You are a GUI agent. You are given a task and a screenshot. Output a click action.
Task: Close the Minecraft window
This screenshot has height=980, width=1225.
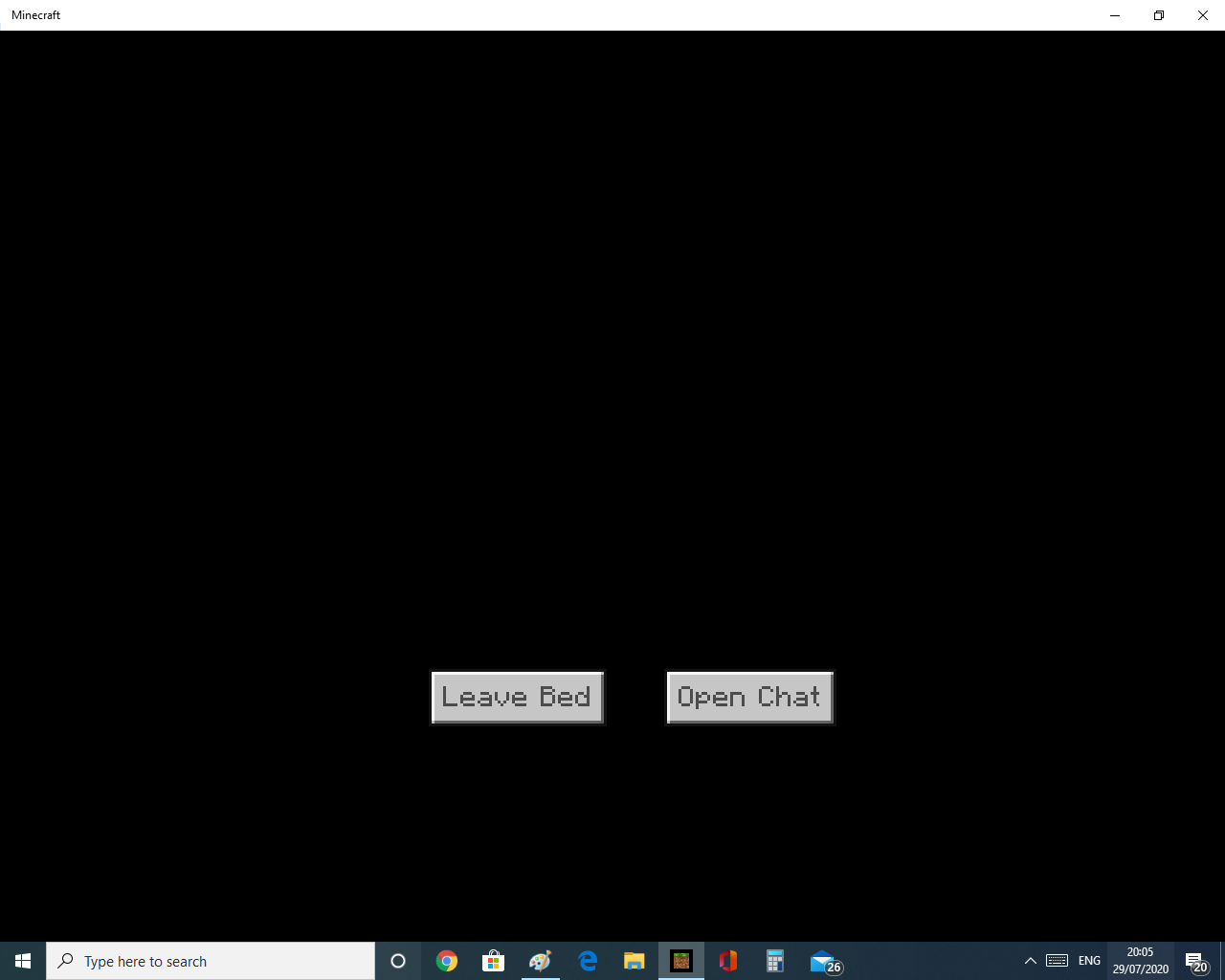(1203, 15)
